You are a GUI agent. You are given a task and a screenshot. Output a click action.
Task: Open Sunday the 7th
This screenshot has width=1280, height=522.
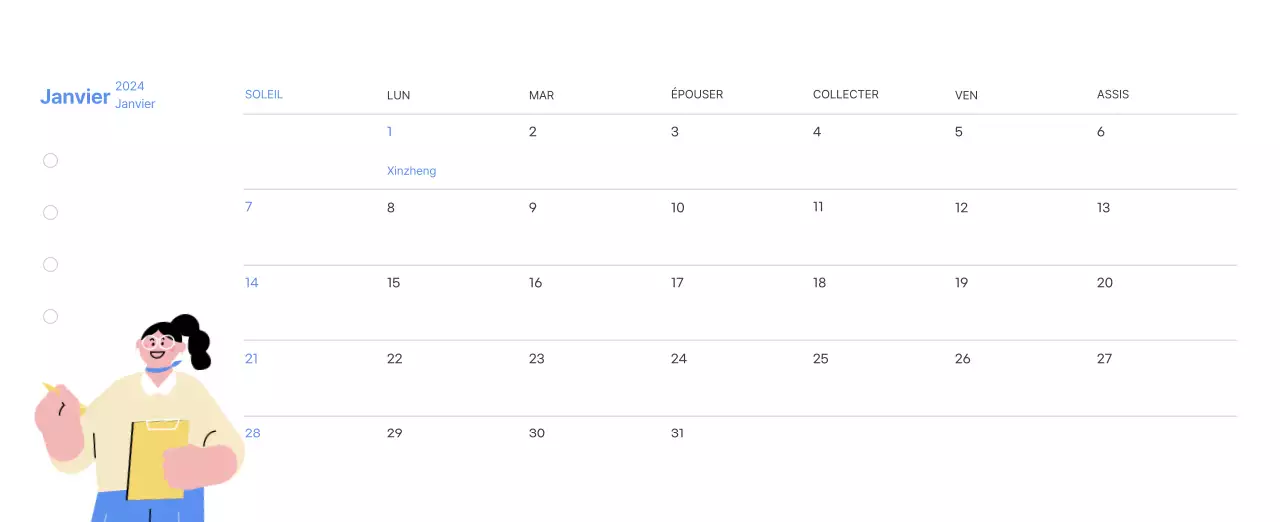pyautogui.click(x=249, y=207)
